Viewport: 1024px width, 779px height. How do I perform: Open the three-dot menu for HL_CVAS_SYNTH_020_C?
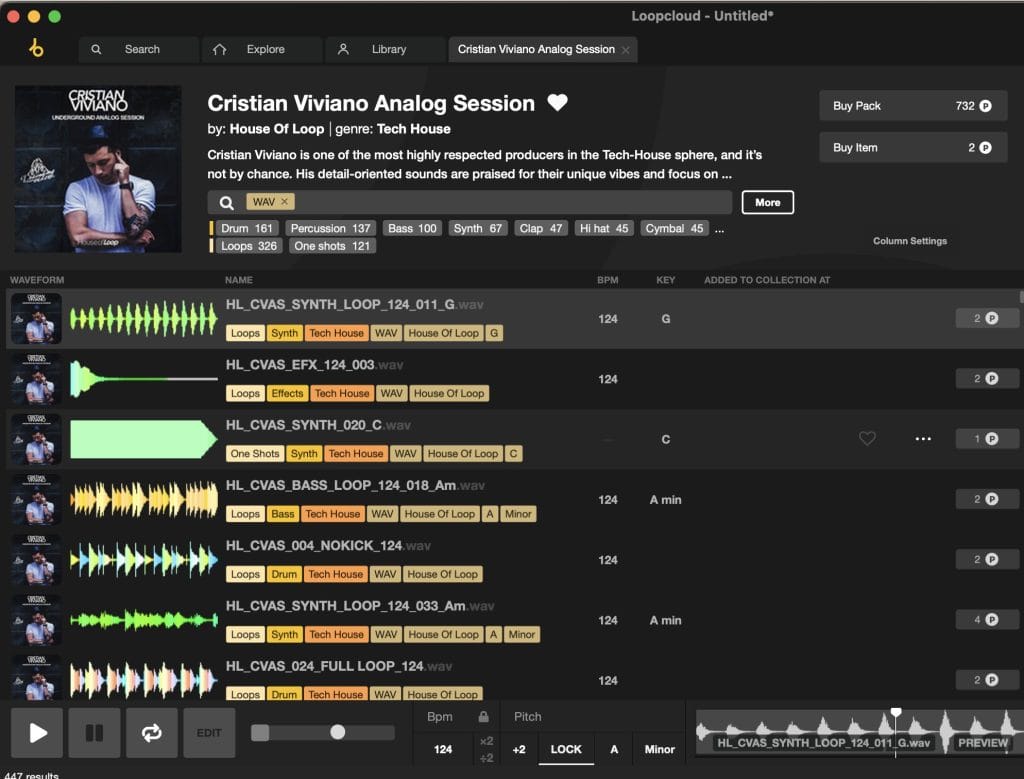click(x=923, y=439)
